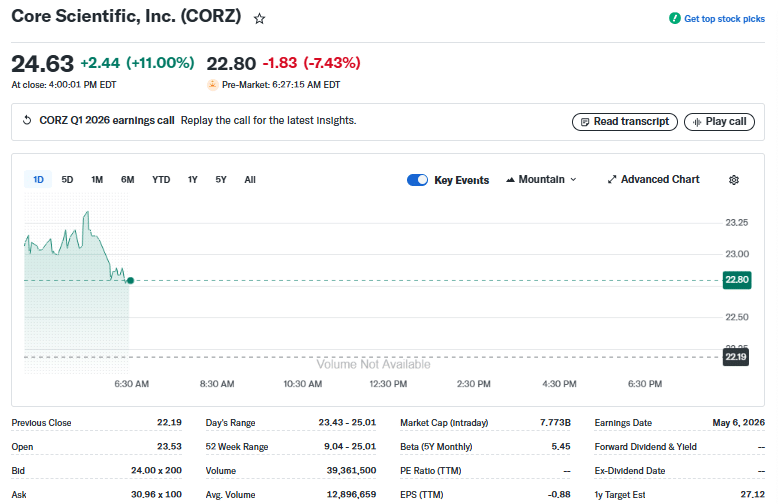Select the 5D chart range tab
The height and width of the screenshot is (504, 778).
point(67,180)
